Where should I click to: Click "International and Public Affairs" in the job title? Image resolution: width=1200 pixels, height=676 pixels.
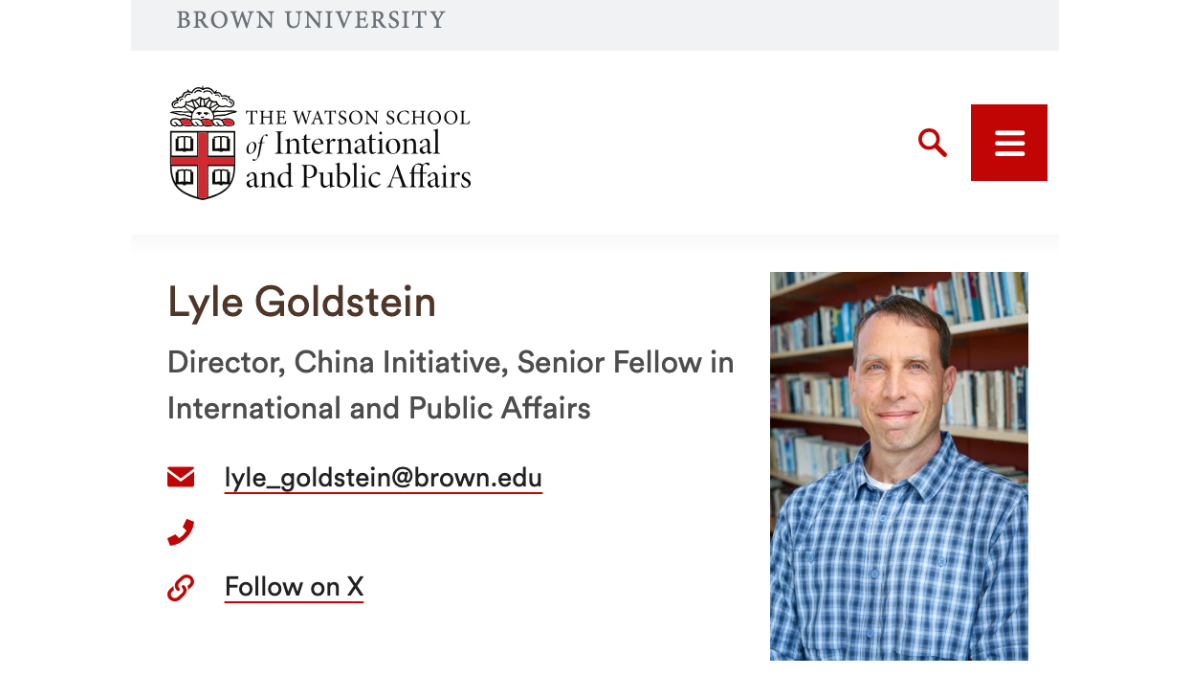(x=378, y=408)
